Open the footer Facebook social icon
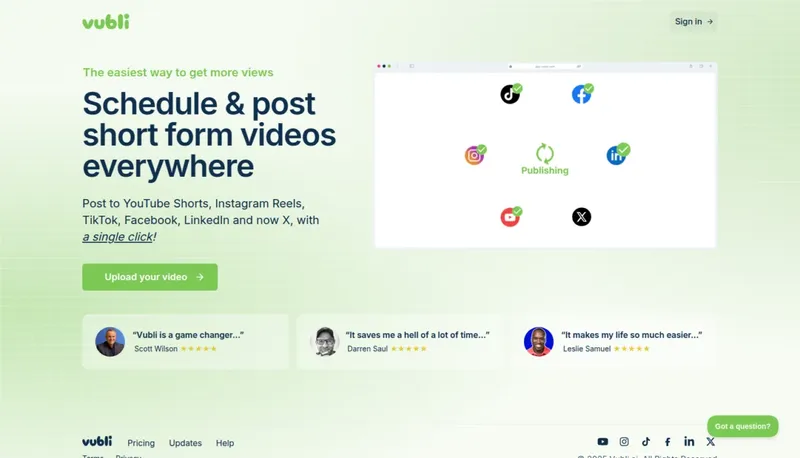800x458 pixels. 667,442
